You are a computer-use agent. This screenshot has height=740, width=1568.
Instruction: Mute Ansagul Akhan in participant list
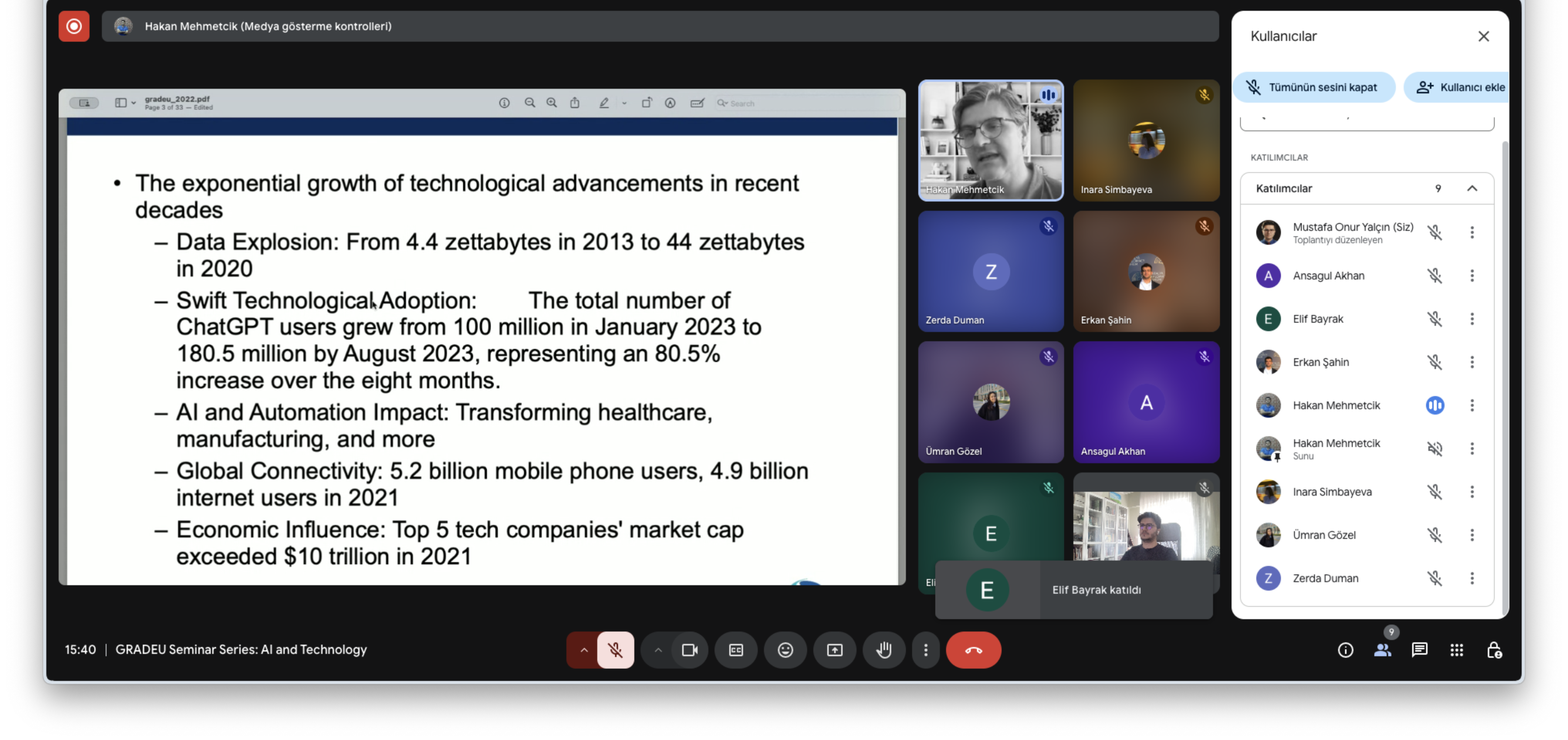click(1435, 276)
